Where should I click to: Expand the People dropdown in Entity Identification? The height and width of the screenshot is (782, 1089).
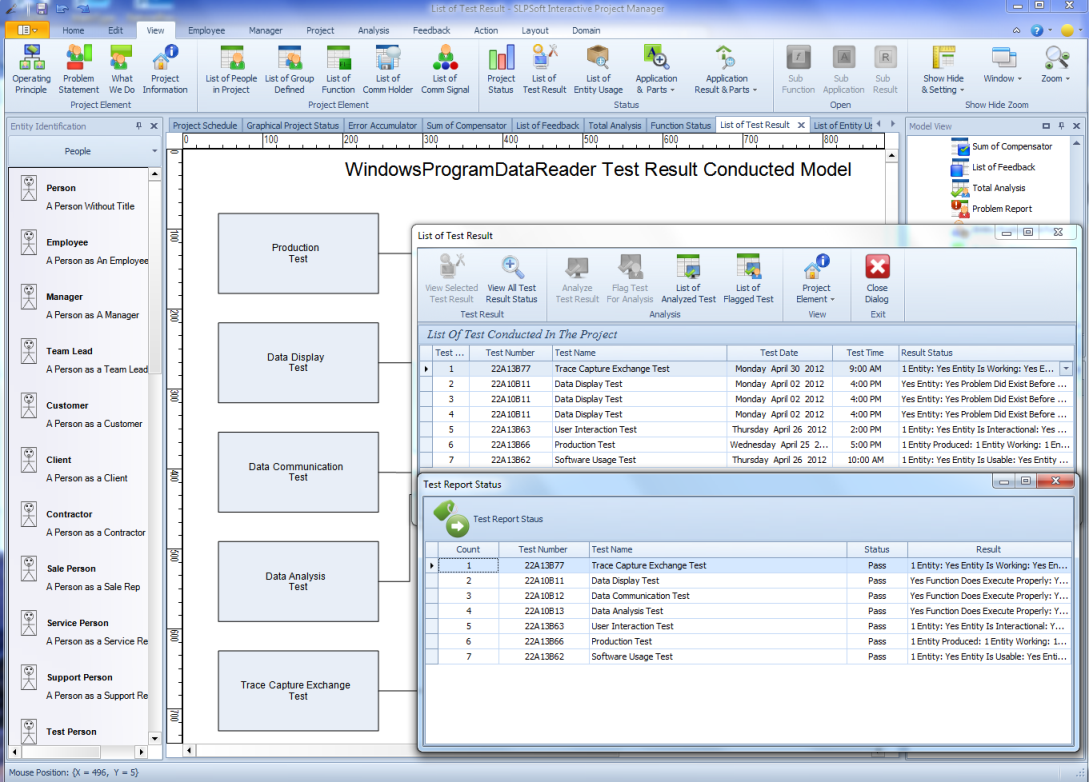click(x=155, y=152)
